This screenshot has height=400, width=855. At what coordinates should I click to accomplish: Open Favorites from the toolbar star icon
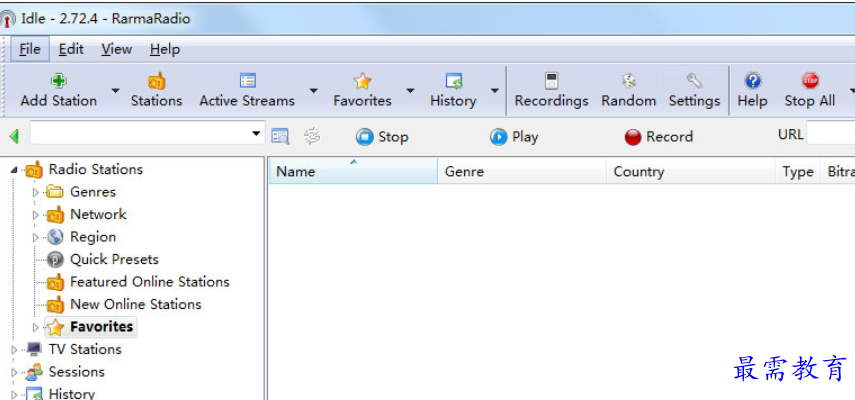[x=362, y=81]
